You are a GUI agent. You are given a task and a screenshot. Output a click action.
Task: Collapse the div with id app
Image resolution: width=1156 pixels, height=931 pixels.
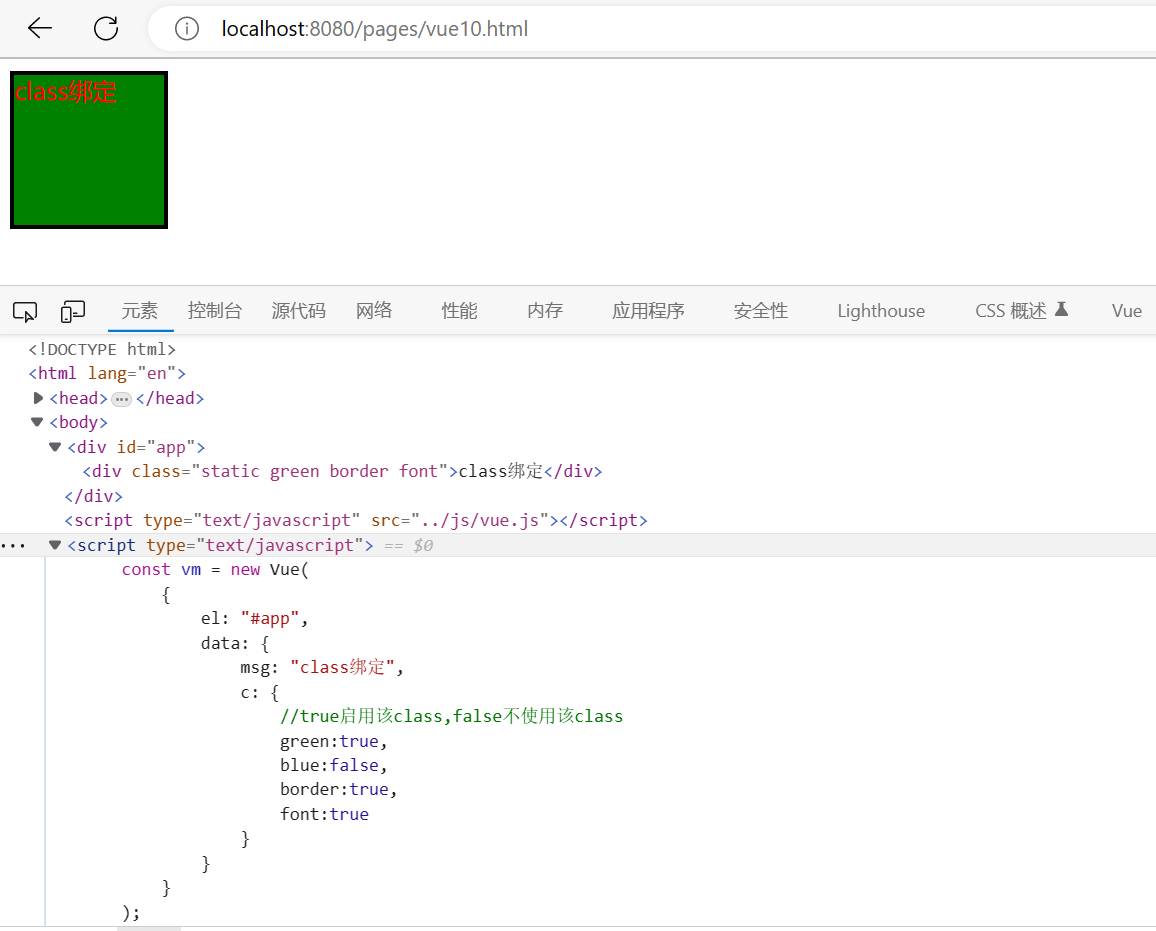(54, 447)
